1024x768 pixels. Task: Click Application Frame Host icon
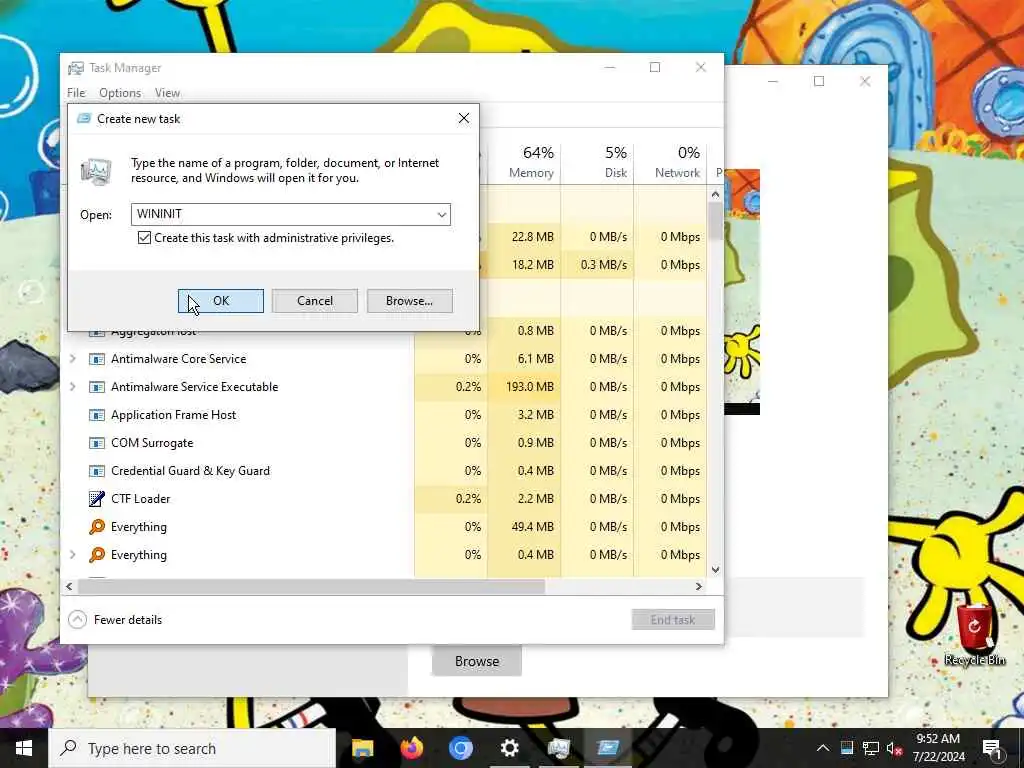tap(97, 415)
